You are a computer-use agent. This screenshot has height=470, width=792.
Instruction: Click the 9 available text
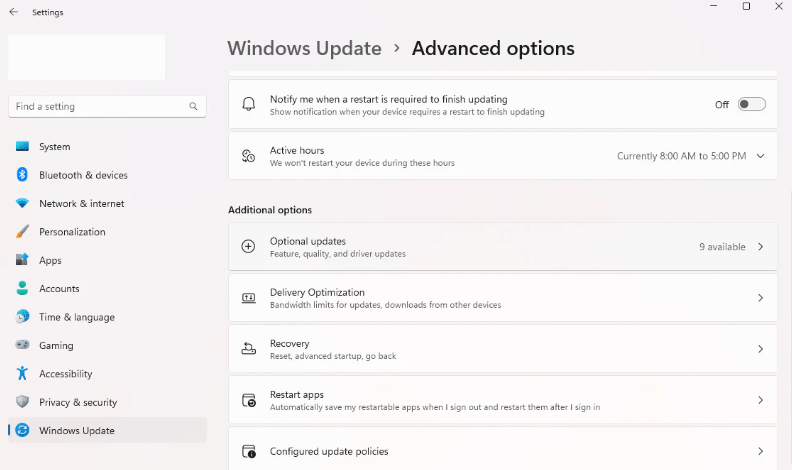click(x=722, y=246)
